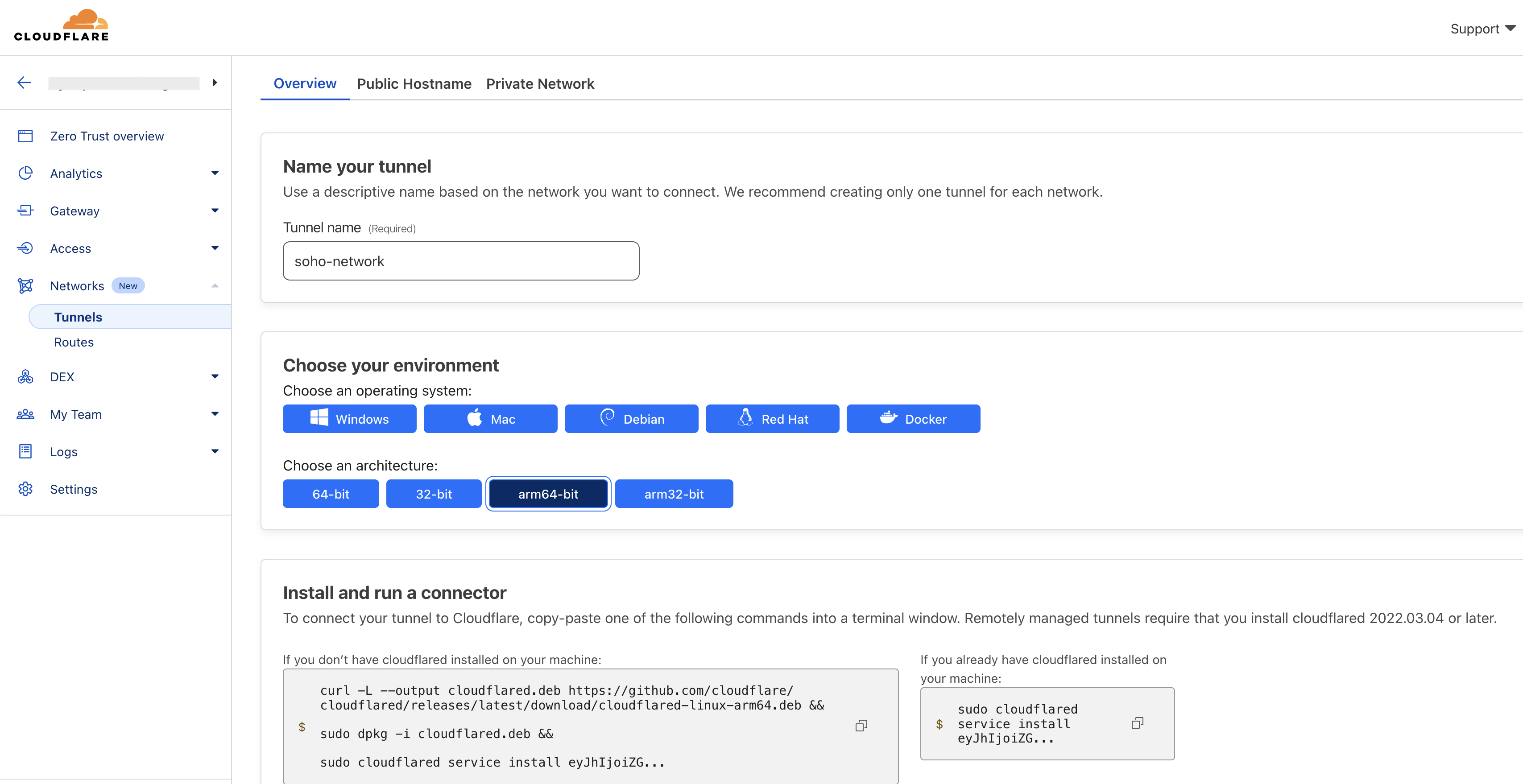Image resolution: width=1523 pixels, height=784 pixels.
Task: Open Routes under Networks
Action: point(74,342)
